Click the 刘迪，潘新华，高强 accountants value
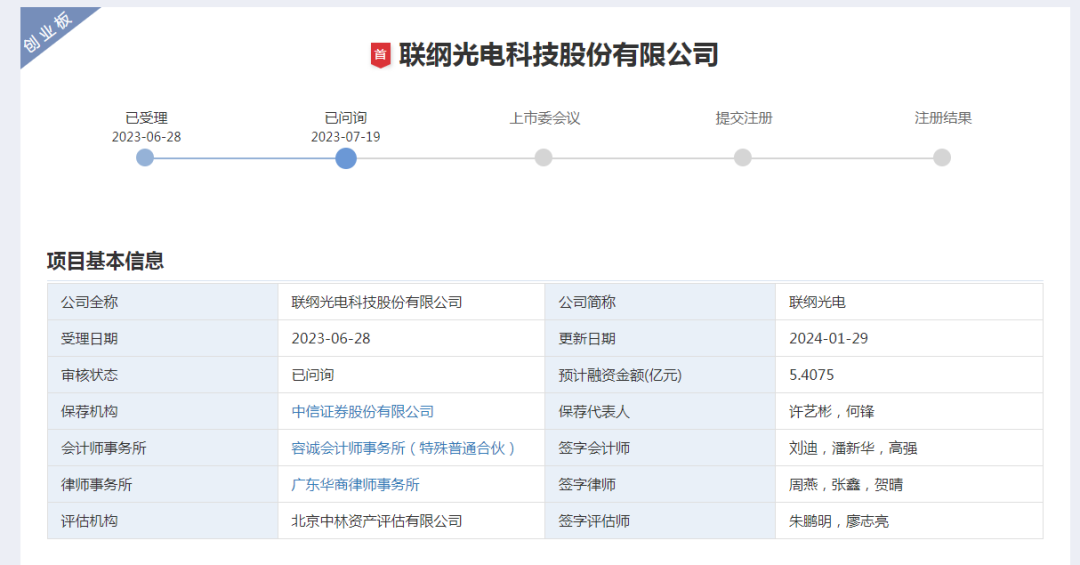1080x565 pixels. tap(853, 448)
